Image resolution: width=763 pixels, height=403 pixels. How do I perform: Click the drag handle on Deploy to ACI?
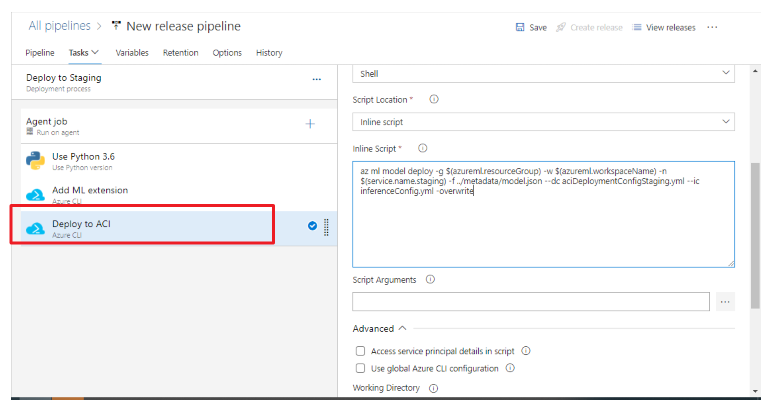tap(327, 227)
